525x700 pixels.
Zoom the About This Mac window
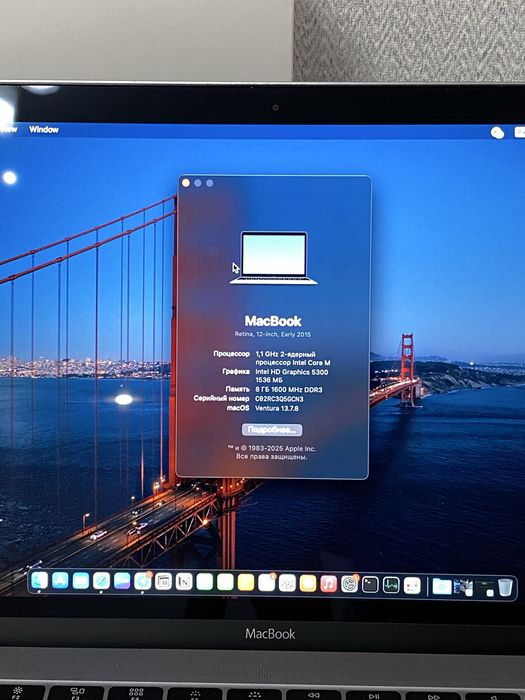click(x=209, y=183)
